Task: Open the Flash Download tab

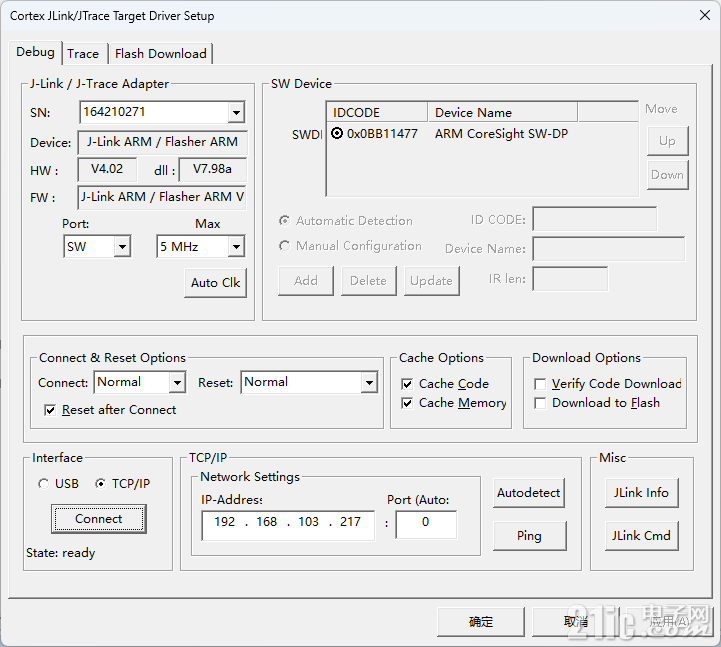Action: tap(160, 54)
